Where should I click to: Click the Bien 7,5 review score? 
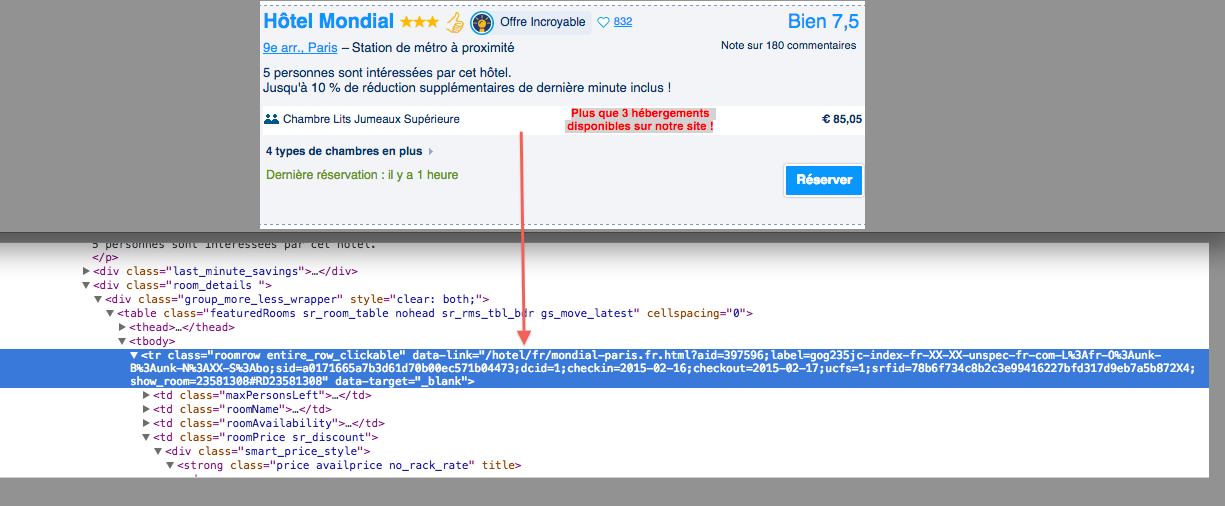tap(823, 22)
